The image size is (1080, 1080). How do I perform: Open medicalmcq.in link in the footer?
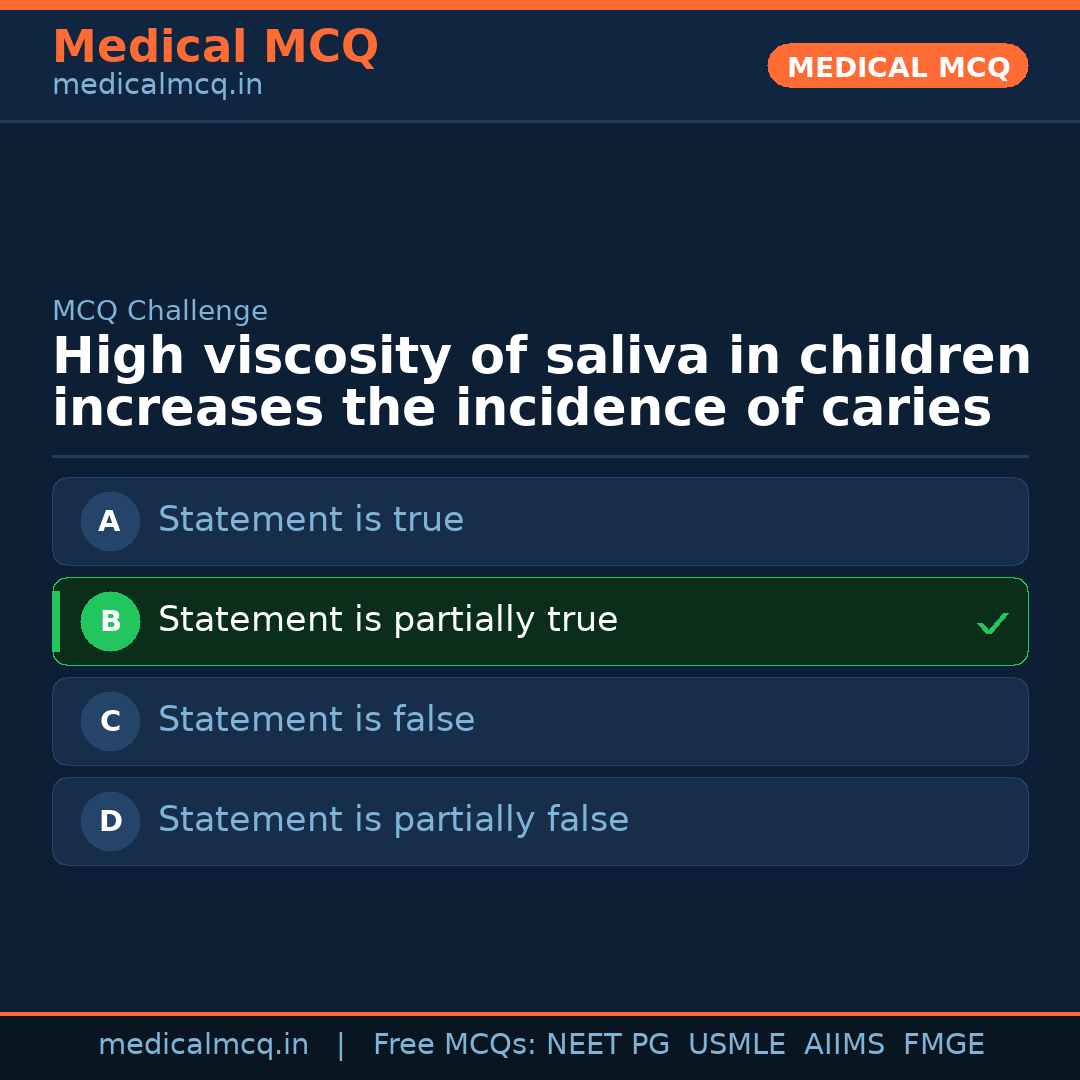click(x=203, y=1045)
